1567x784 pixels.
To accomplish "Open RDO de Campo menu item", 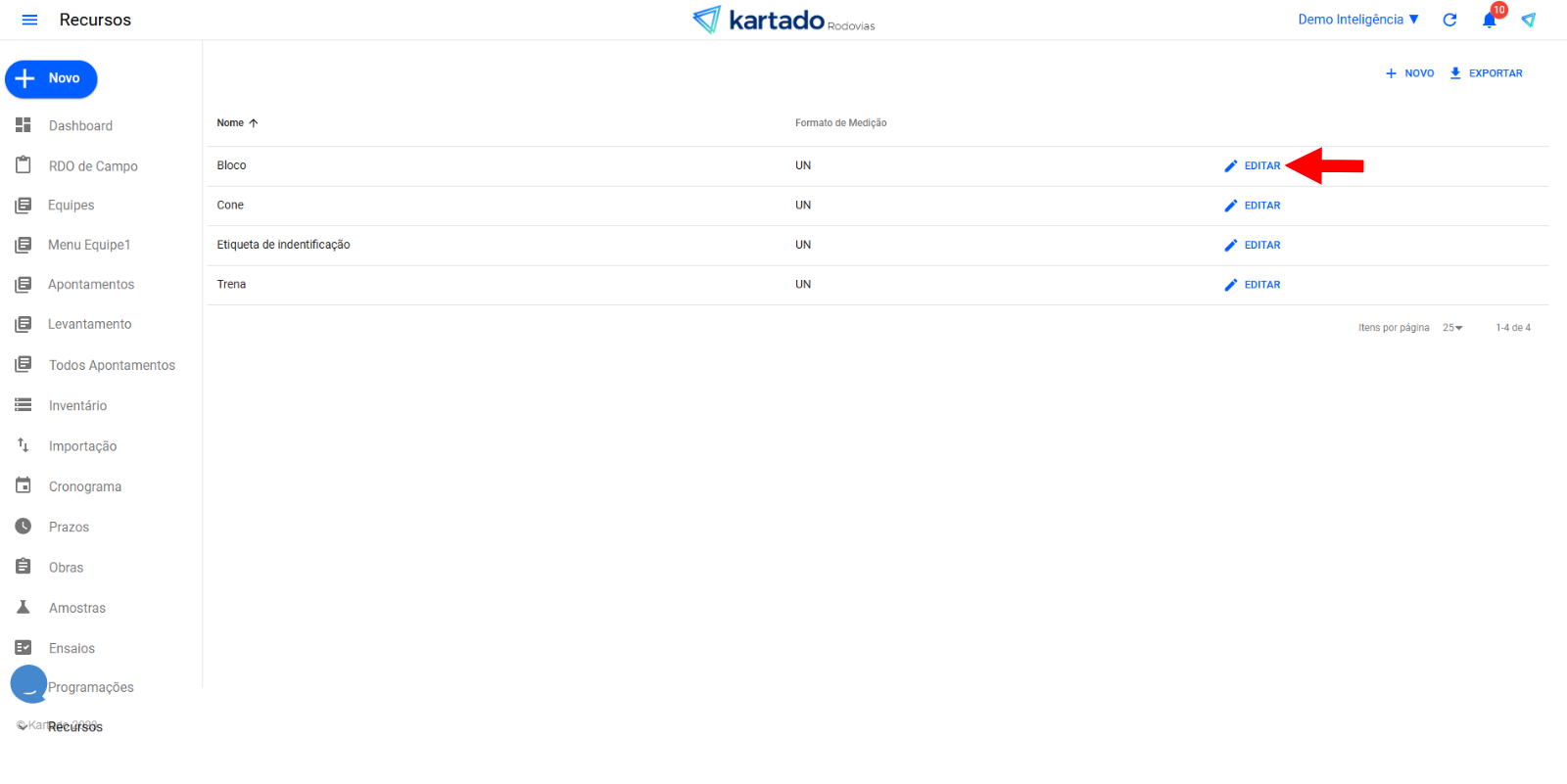I will [x=93, y=166].
